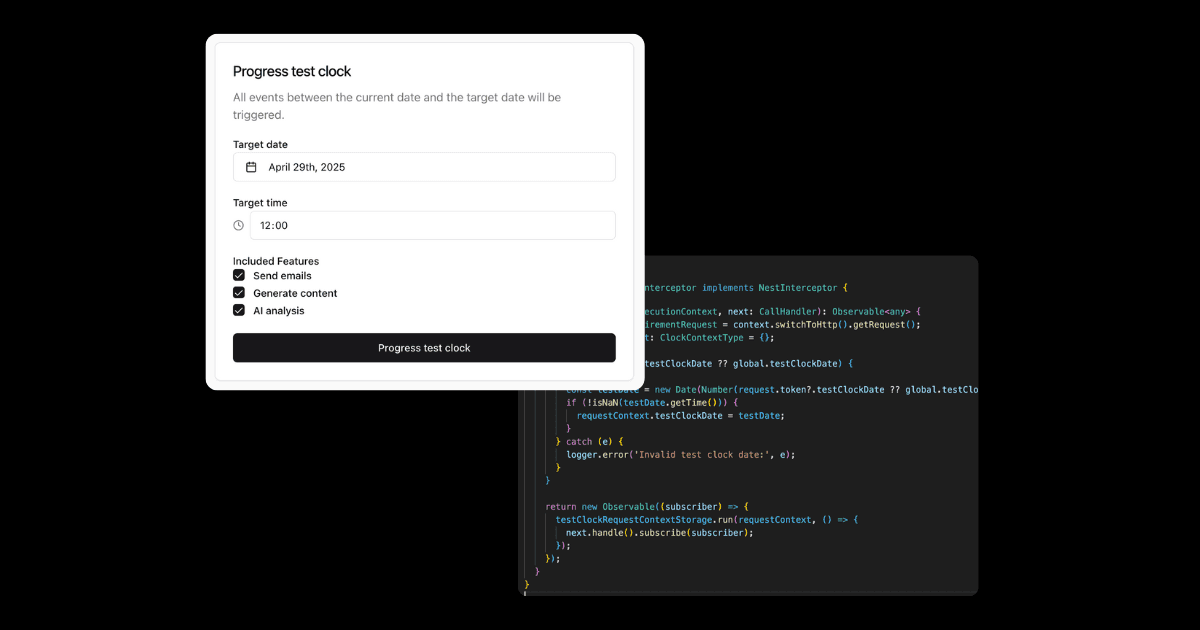
Task: Click the logger.error line in the code
Action: 680,454
